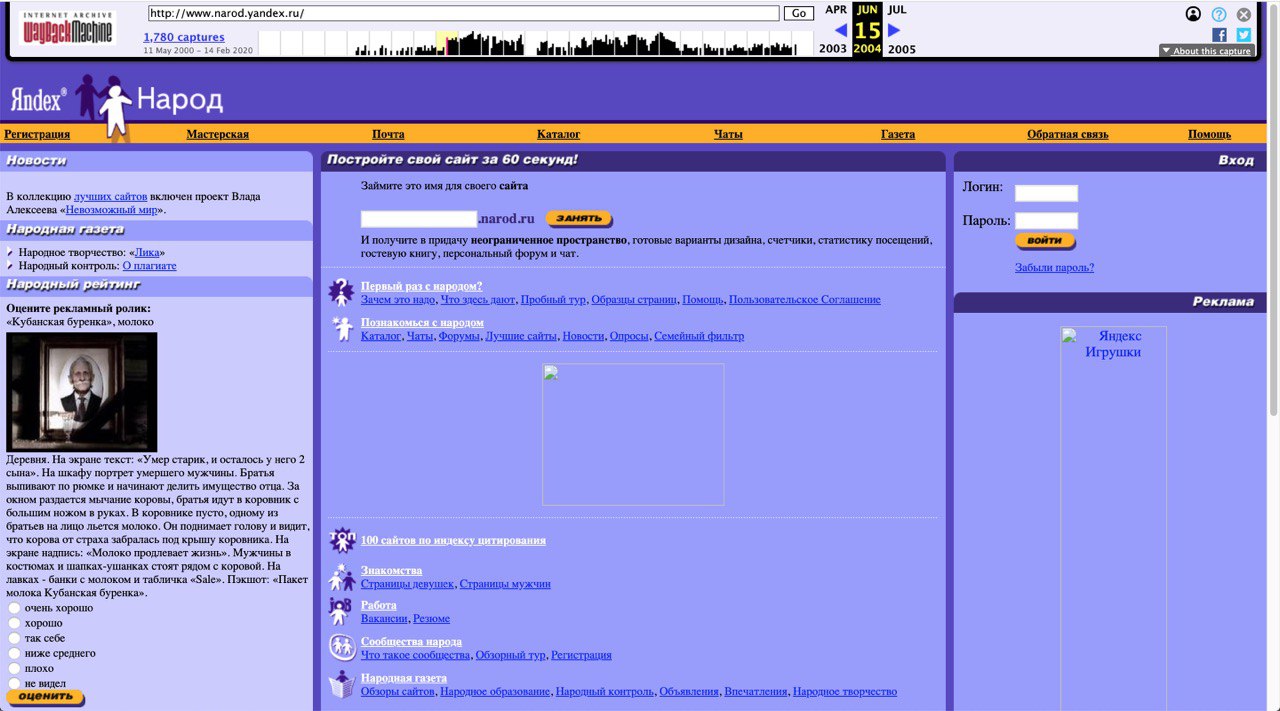The height and width of the screenshot is (711, 1280).
Task: Open the Обратная связь menu item
Action: pyautogui.click(x=1067, y=134)
